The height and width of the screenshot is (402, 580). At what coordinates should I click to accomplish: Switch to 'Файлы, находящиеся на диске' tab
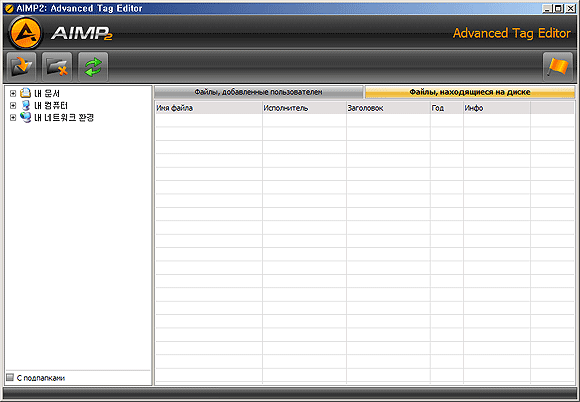click(x=470, y=92)
